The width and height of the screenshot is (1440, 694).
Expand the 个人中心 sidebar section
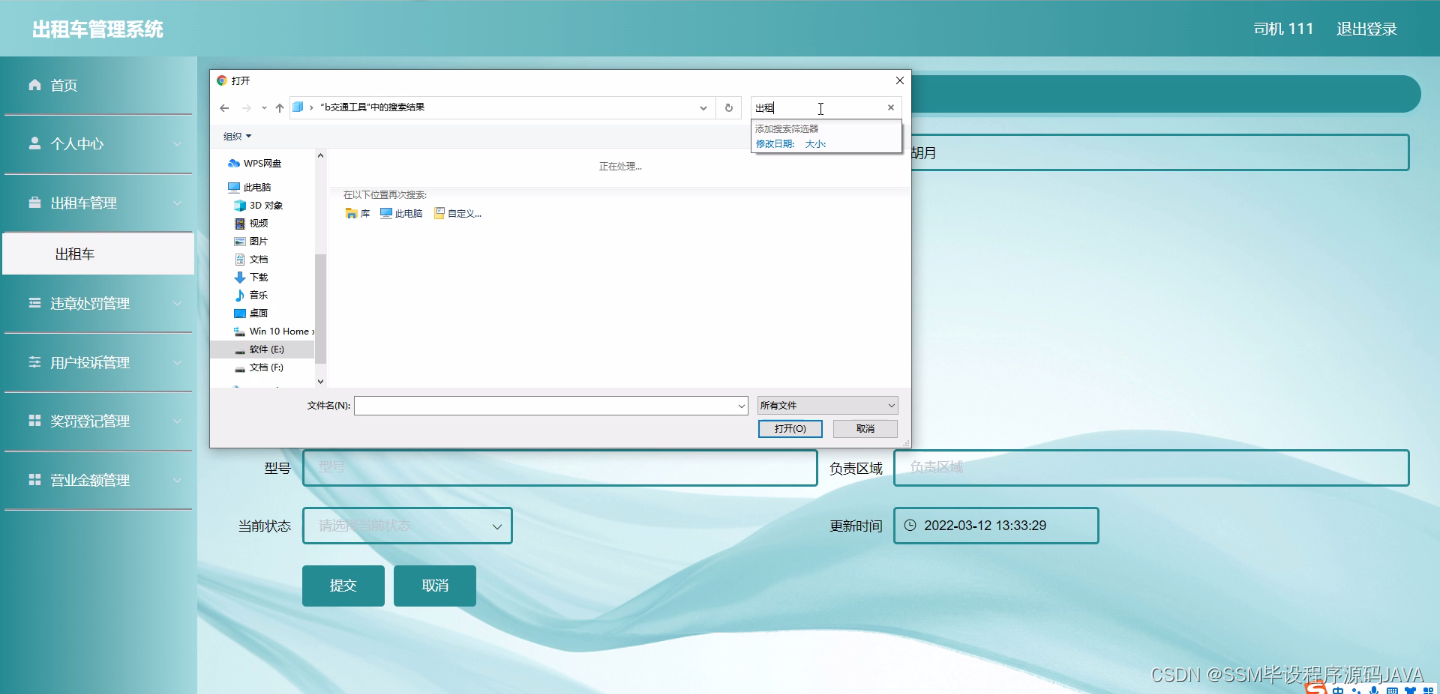pos(97,143)
